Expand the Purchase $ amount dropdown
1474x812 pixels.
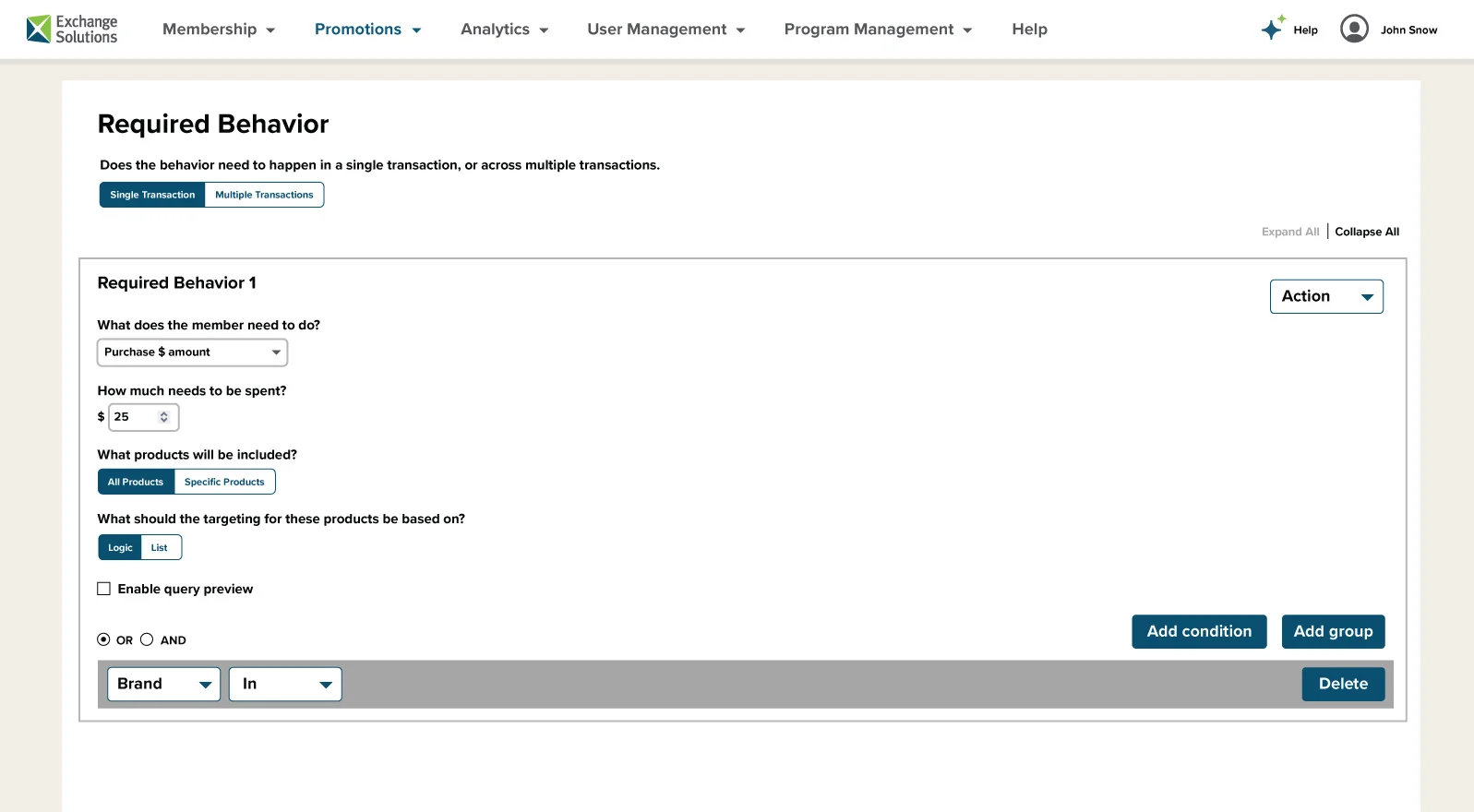pyautogui.click(x=192, y=352)
